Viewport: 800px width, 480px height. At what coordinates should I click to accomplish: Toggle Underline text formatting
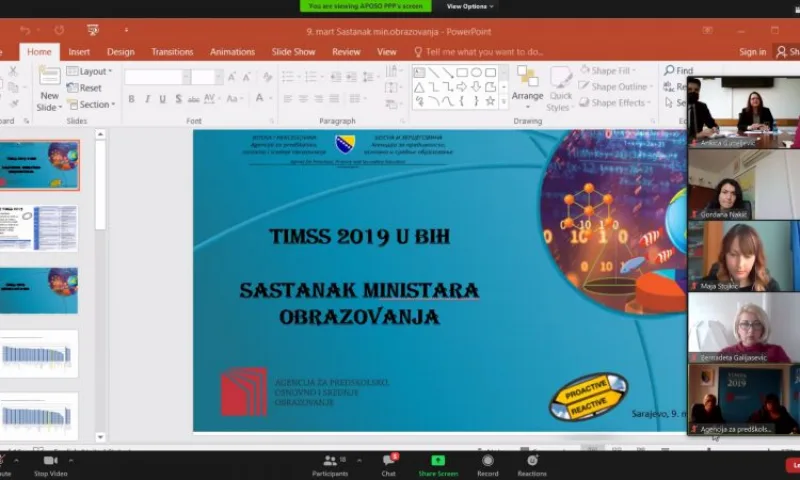(162, 99)
